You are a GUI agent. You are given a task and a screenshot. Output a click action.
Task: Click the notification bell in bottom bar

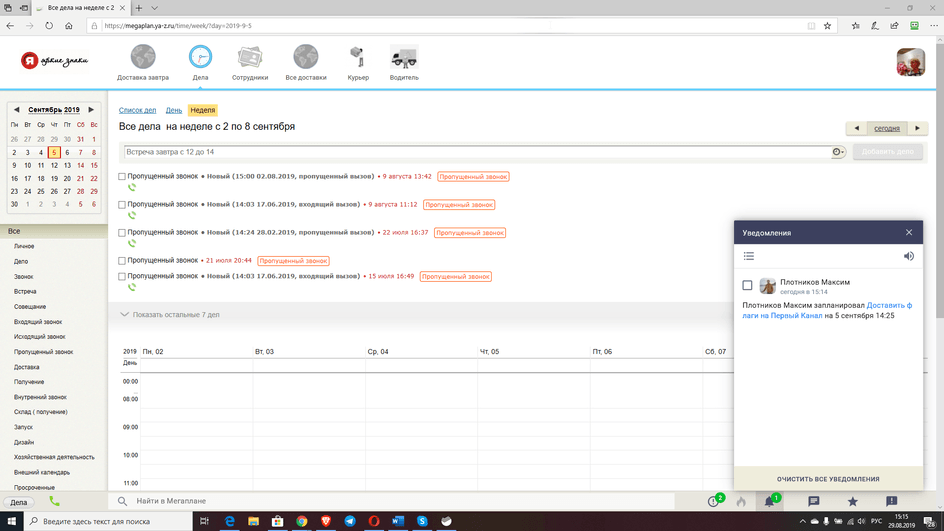tap(769, 501)
